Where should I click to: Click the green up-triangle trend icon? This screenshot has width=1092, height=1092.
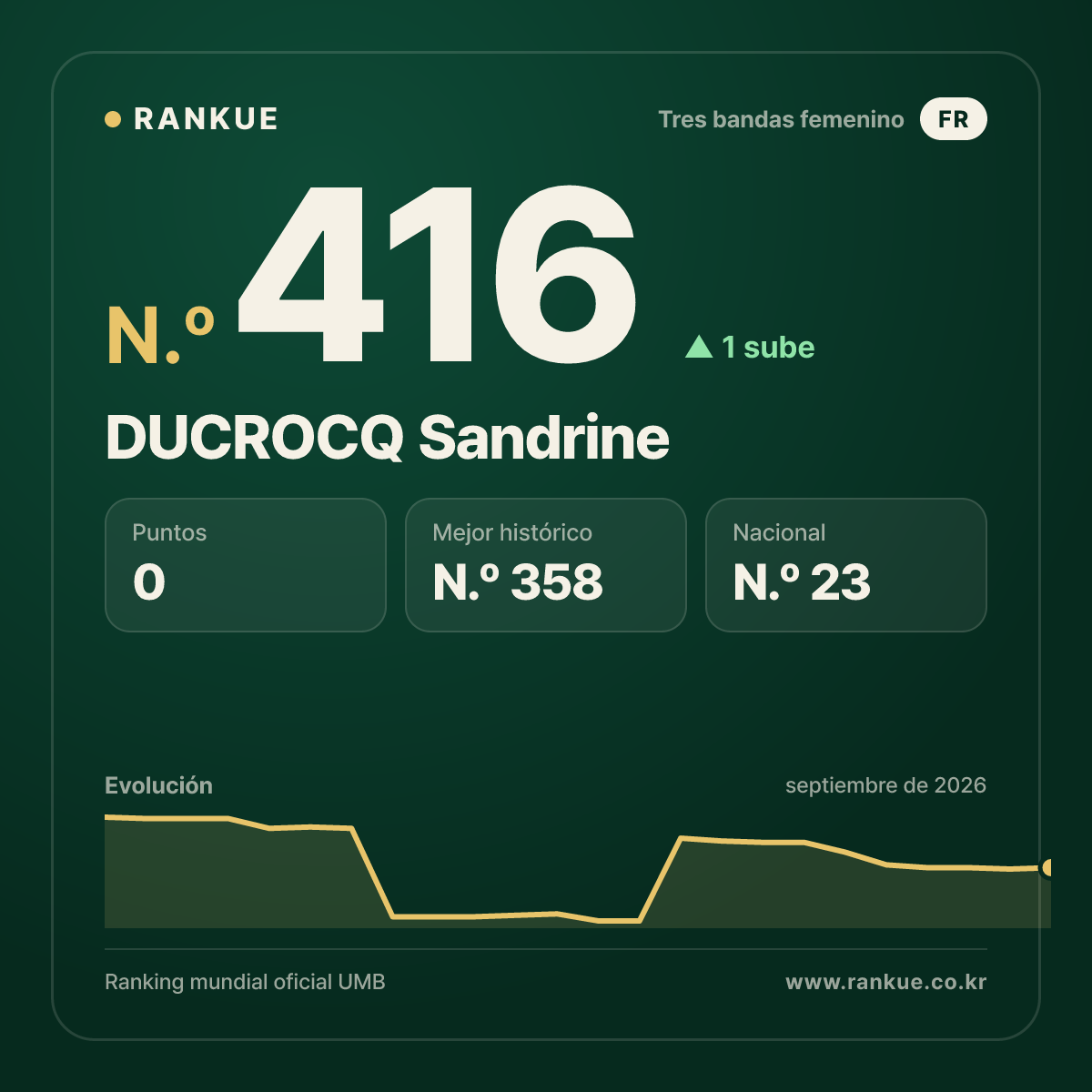click(x=699, y=346)
